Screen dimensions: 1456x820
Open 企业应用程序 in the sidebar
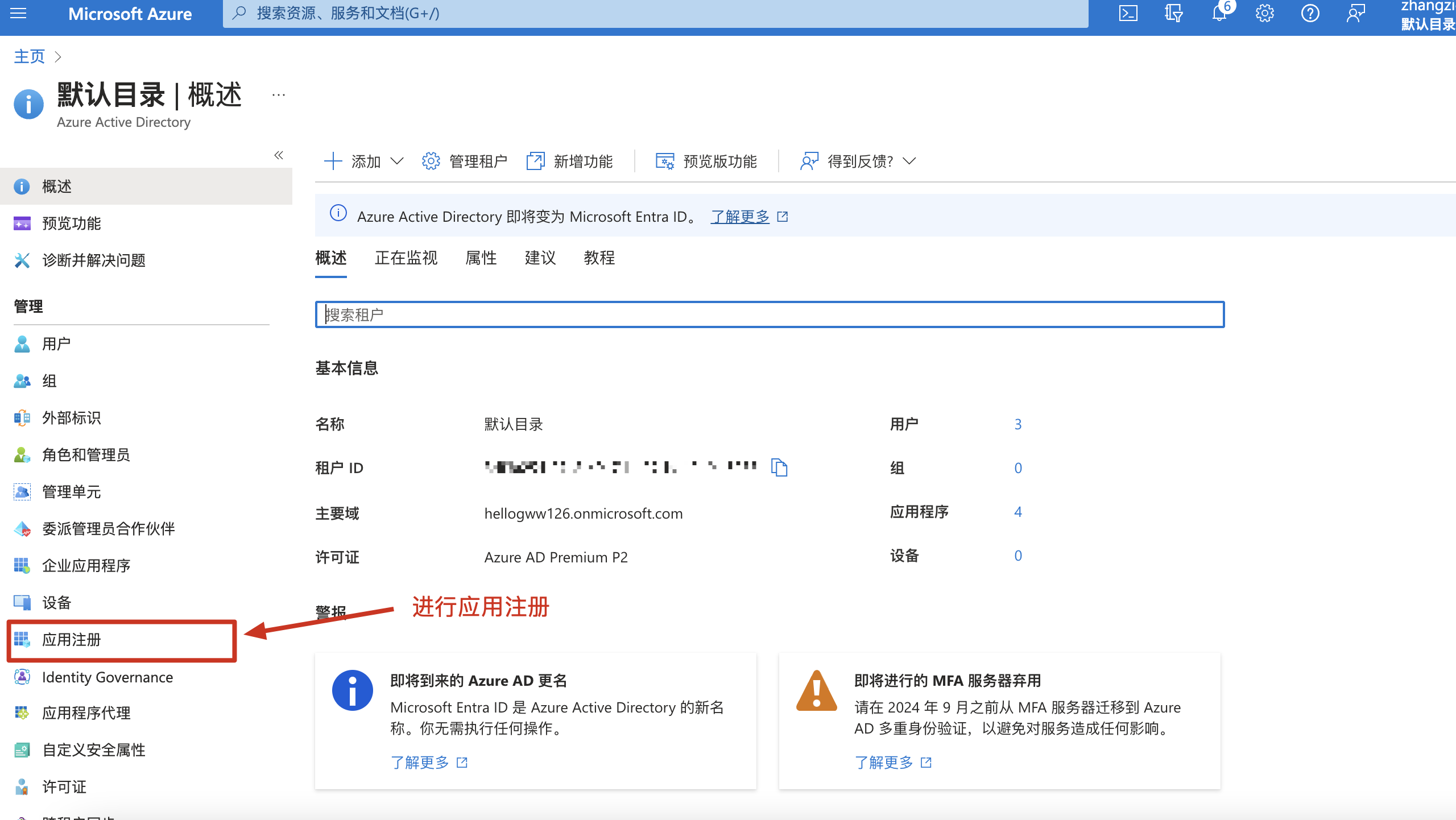pos(146,566)
